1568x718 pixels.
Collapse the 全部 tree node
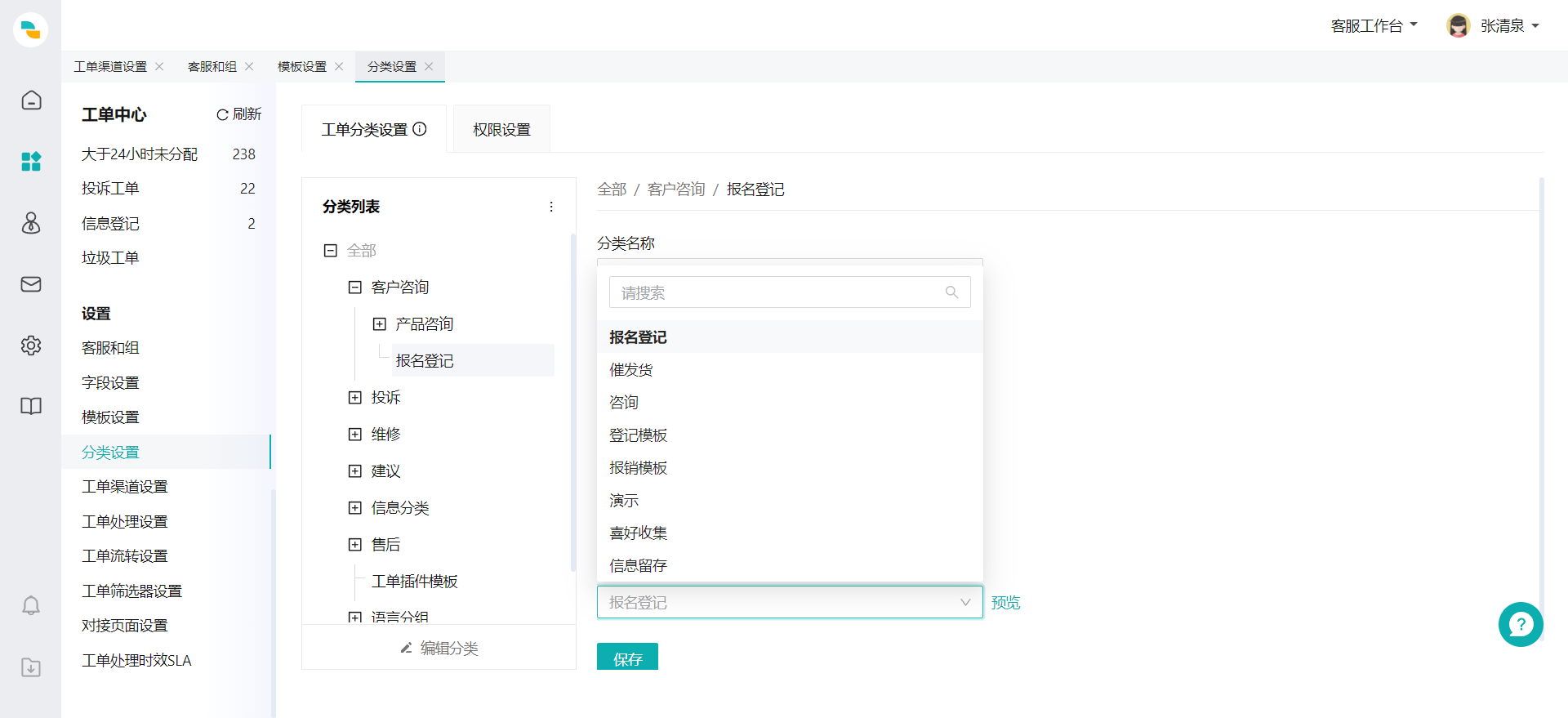pyautogui.click(x=331, y=251)
